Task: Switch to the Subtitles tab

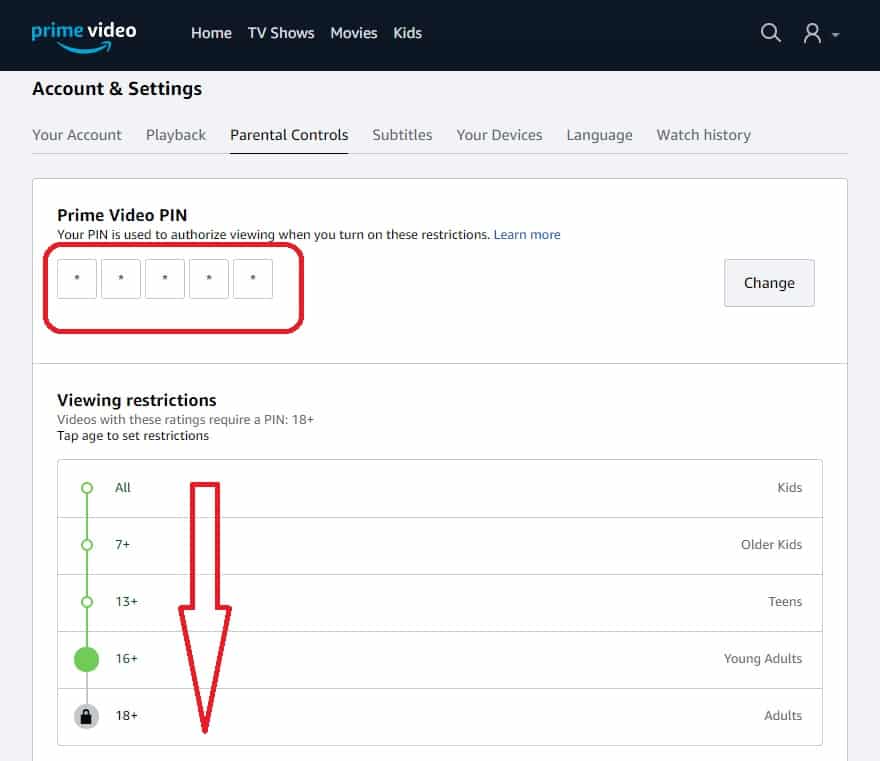Action: (x=402, y=135)
